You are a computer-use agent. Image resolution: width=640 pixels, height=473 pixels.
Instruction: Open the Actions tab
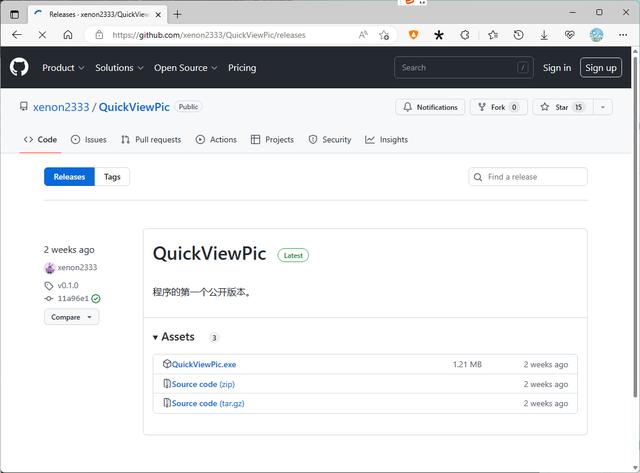point(216,140)
